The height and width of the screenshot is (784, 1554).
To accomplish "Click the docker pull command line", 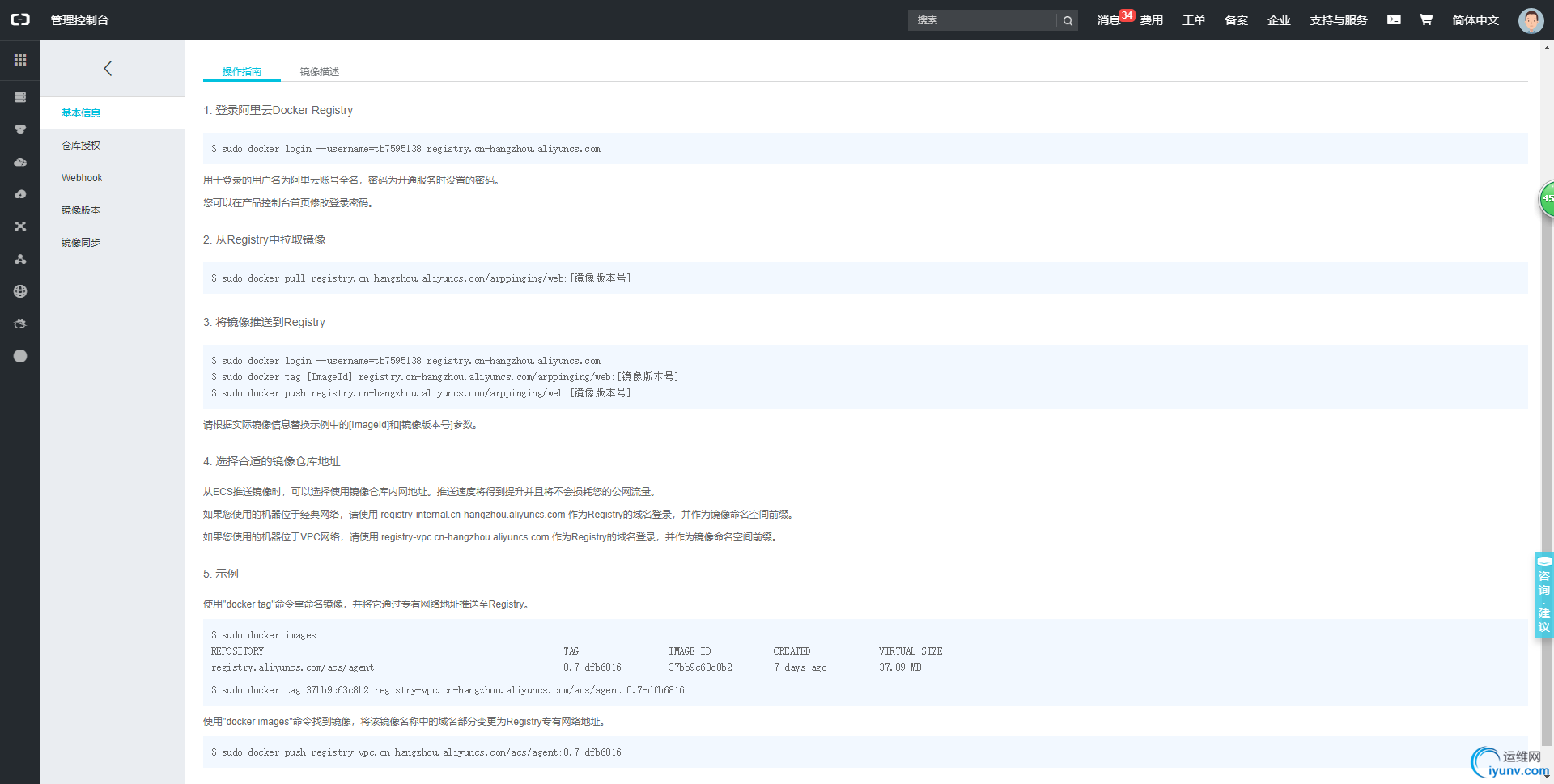I will click(421, 278).
